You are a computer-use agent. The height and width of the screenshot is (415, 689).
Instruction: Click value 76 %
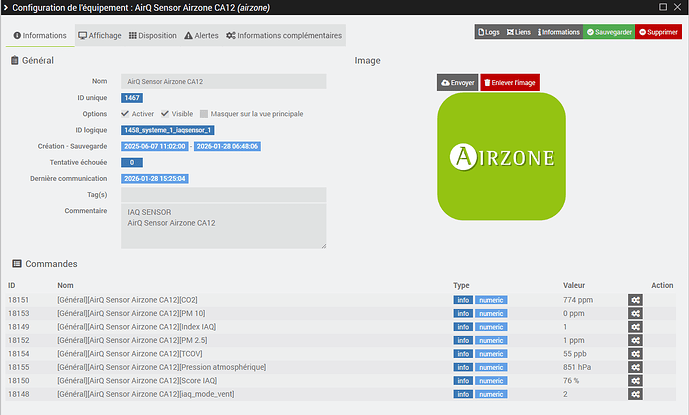click(x=571, y=381)
